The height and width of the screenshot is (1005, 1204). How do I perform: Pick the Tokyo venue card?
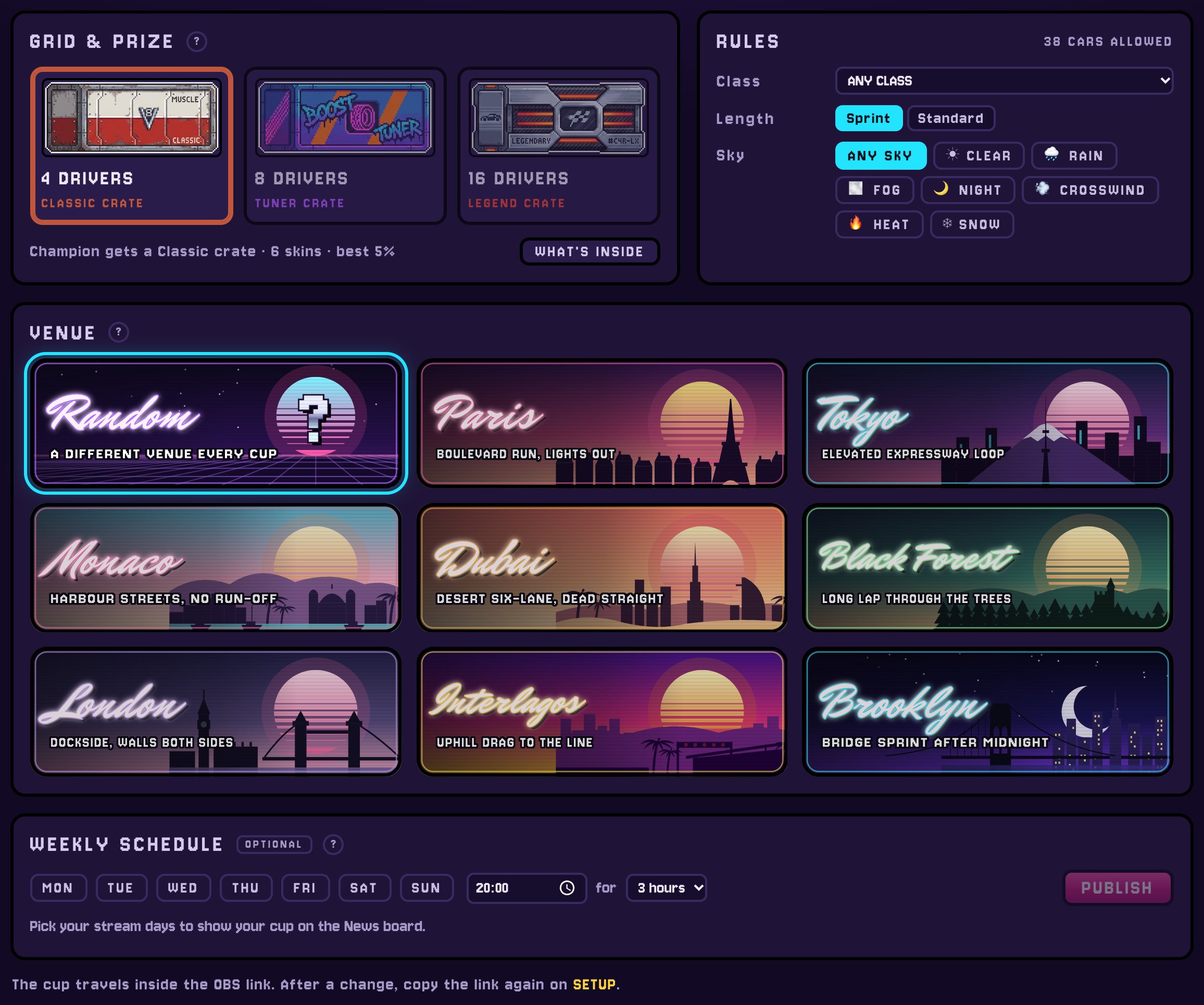tap(987, 423)
